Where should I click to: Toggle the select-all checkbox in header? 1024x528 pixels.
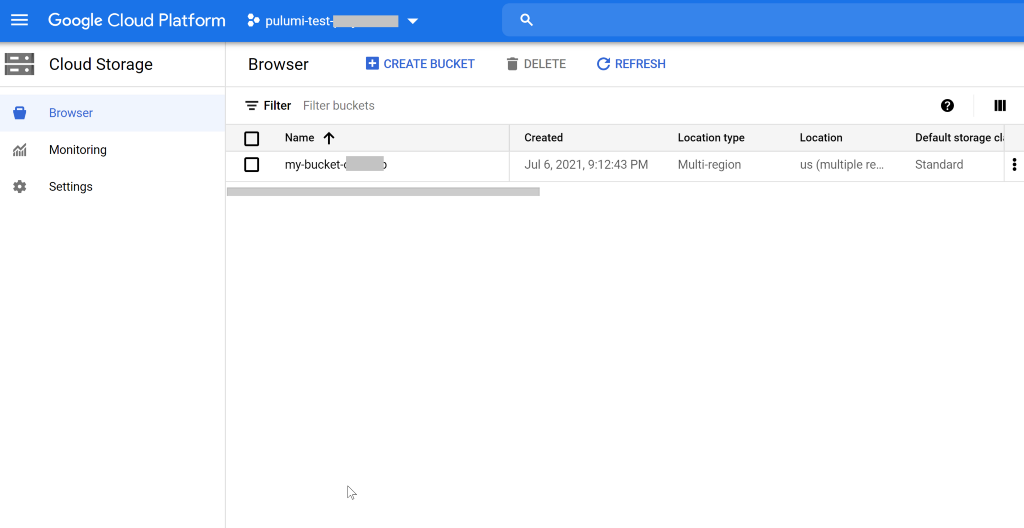click(x=251, y=139)
